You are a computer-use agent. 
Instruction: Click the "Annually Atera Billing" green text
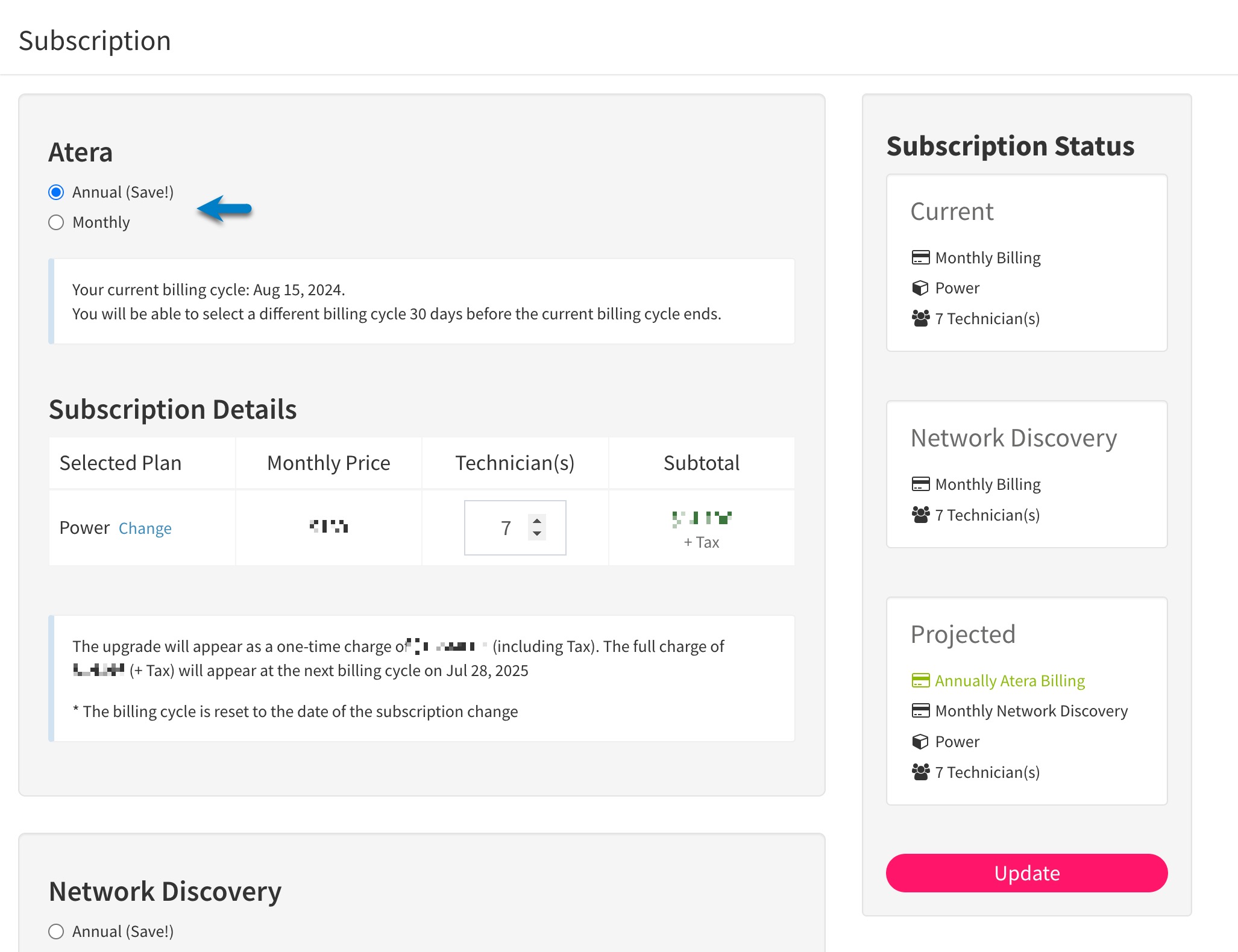point(1010,681)
